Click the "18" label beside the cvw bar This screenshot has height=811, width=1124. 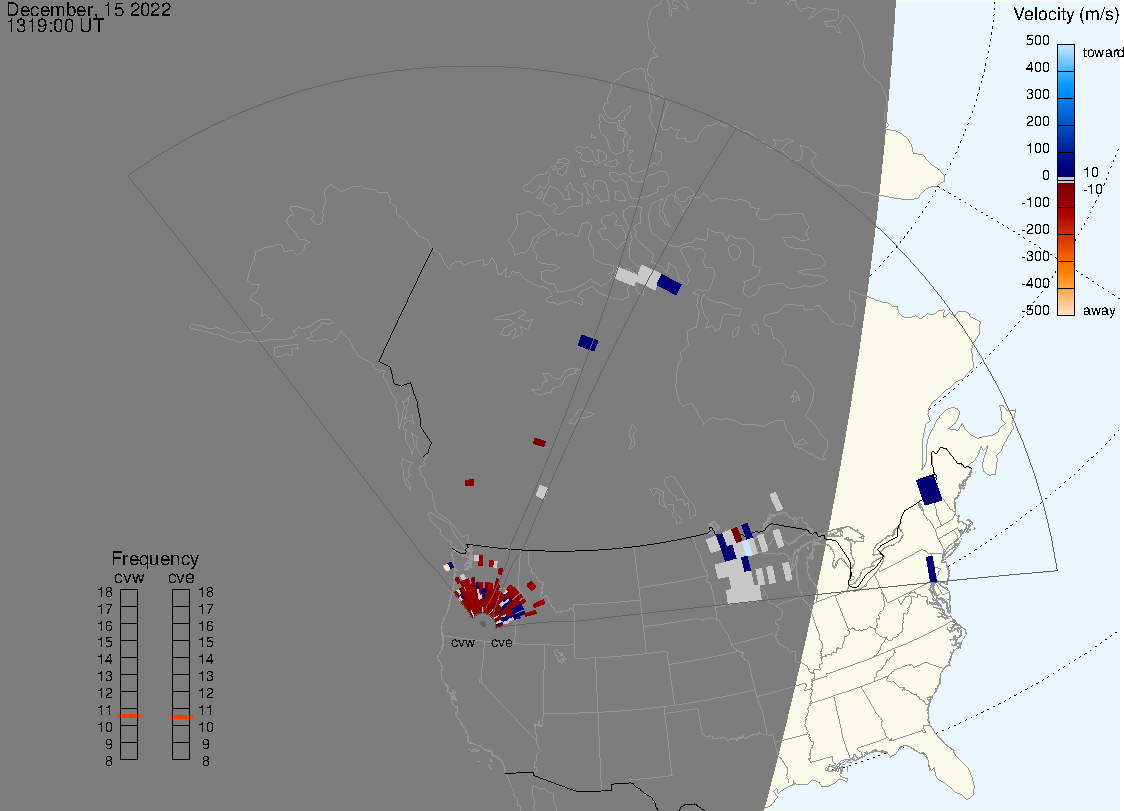tap(105, 593)
